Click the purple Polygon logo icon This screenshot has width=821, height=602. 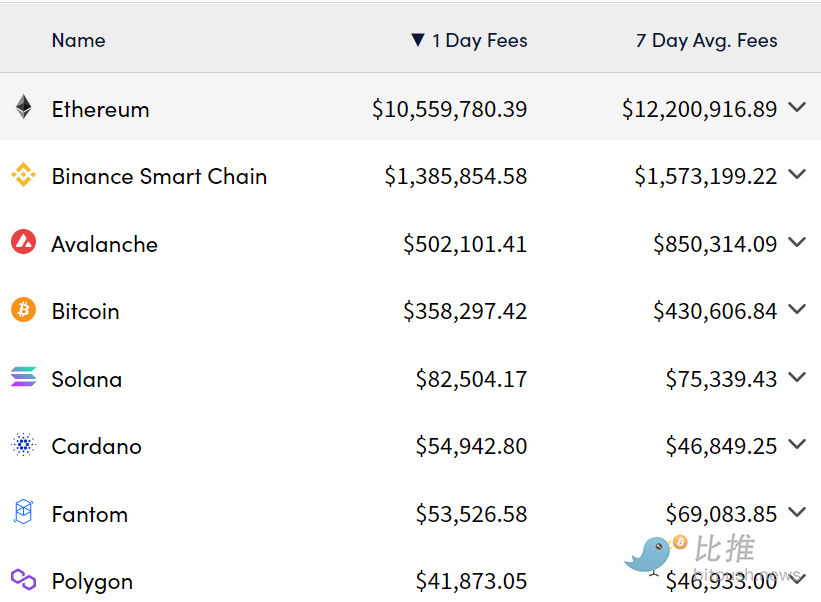[x=24, y=579]
